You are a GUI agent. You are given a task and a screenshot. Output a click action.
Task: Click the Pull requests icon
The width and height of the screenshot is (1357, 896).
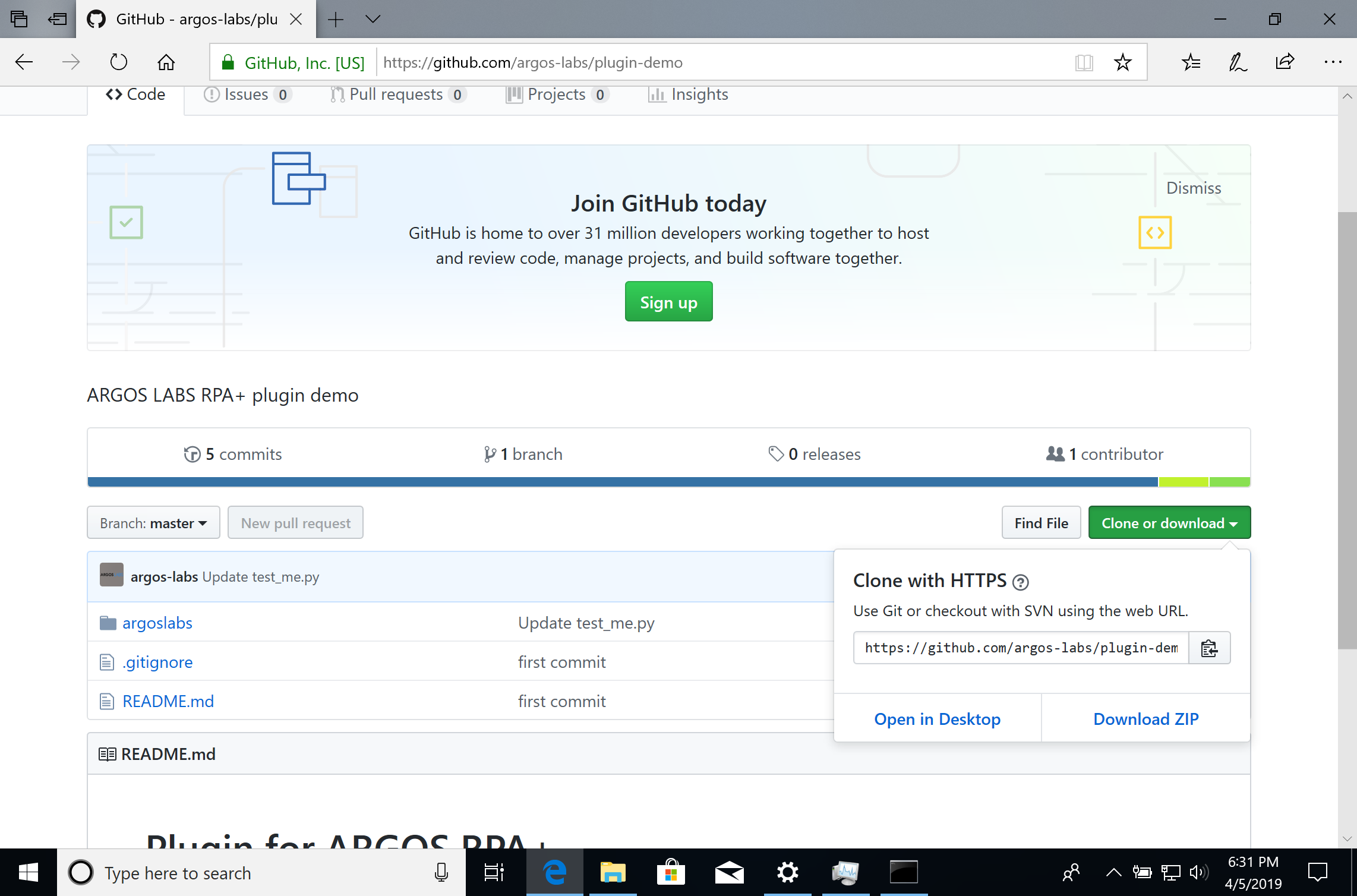pyautogui.click(x=337, y=94)
